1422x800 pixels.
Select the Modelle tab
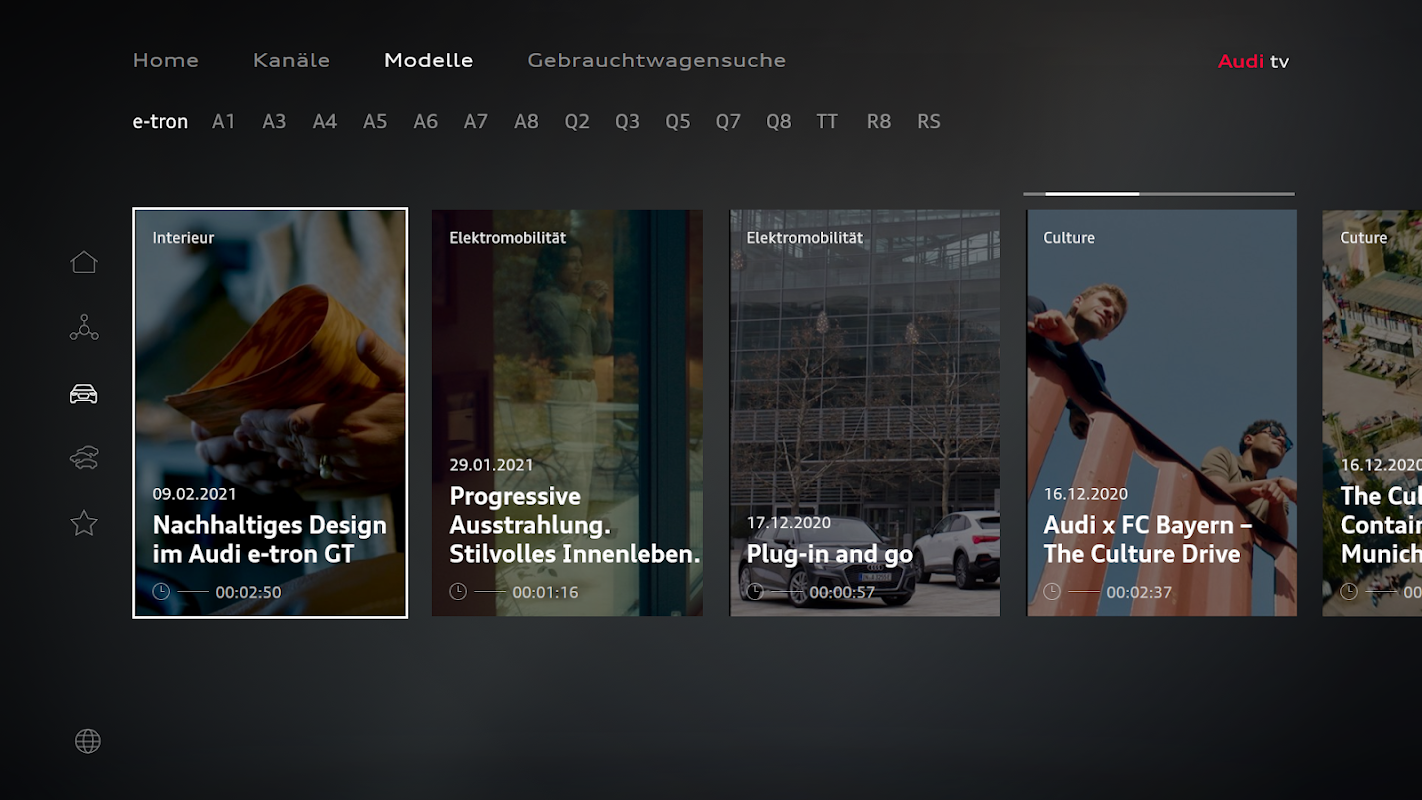coord(429,60)
